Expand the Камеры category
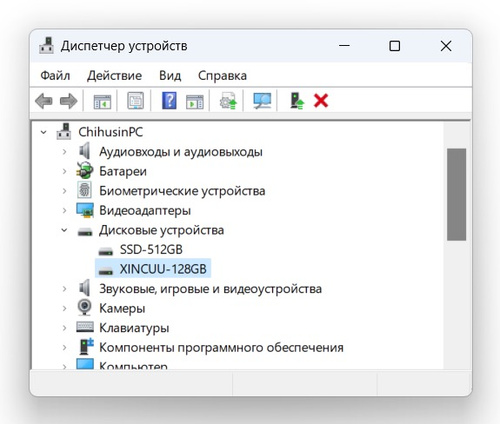Image resolution: width=500 pixels, height=424 pixels. [64, 309]
